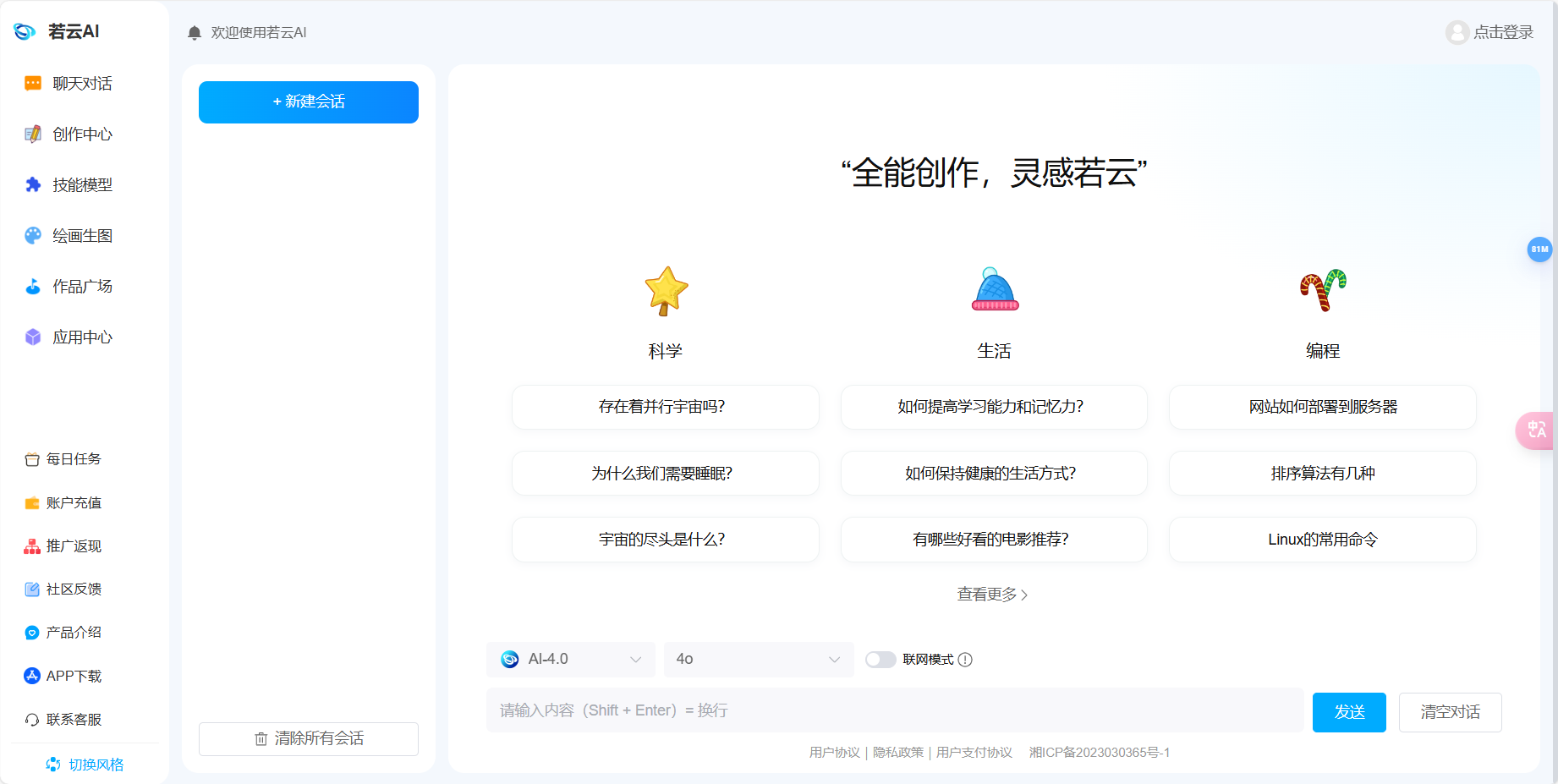Screen dimensions: 1558x784
Task: Click the 新建会话 button
Action: pos(308,101)
